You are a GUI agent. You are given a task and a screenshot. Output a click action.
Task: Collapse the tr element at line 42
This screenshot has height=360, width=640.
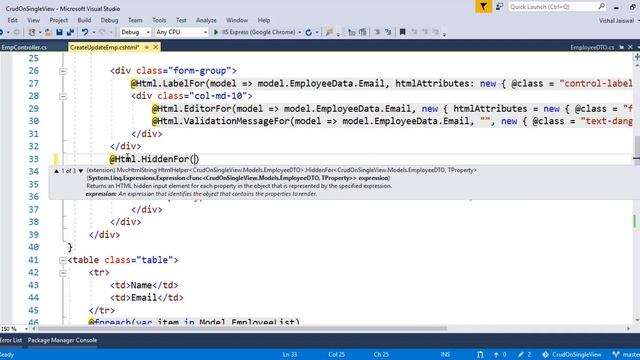[x=63, y=273]
